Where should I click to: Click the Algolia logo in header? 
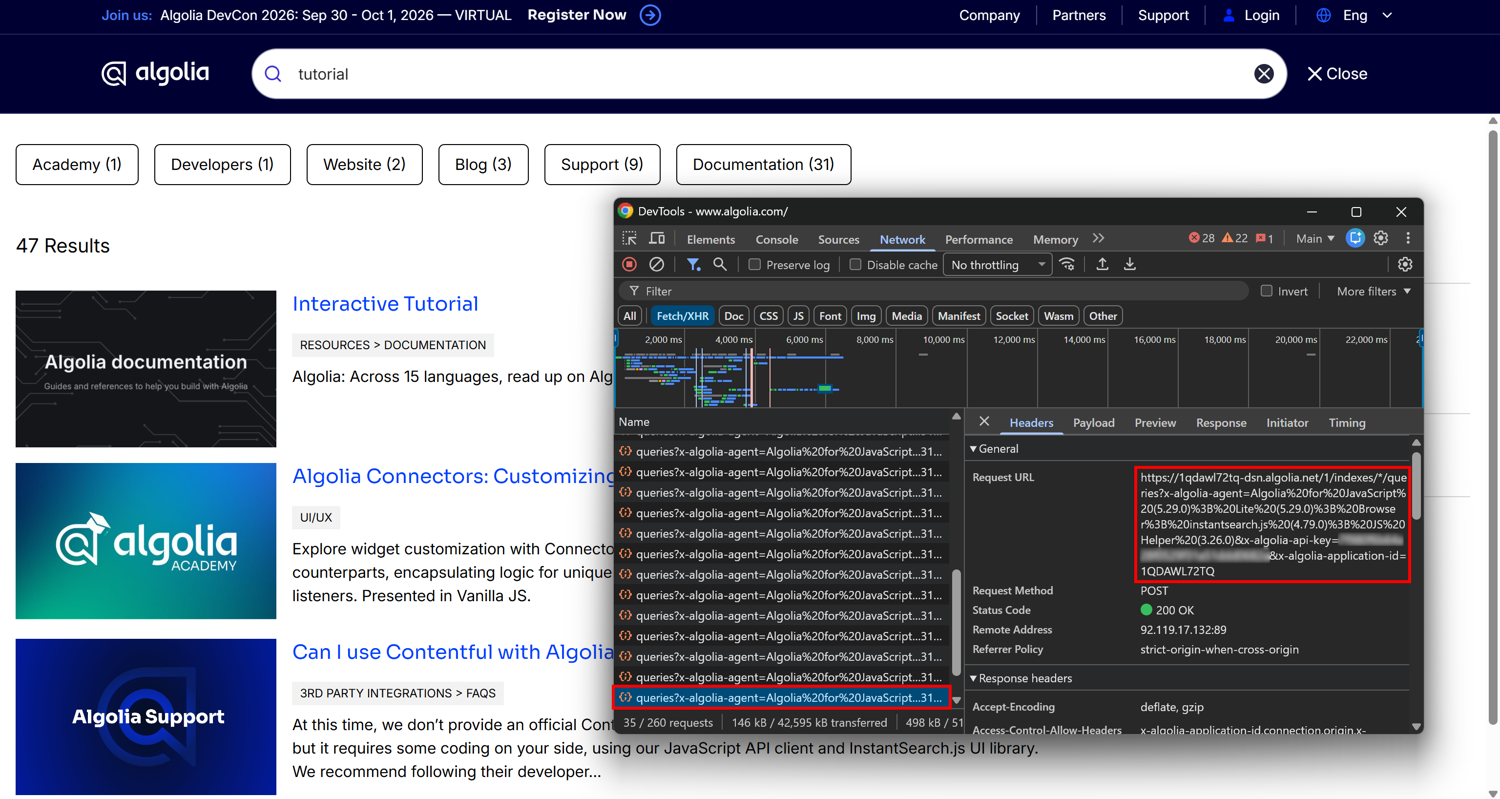(x=155, y=73)
